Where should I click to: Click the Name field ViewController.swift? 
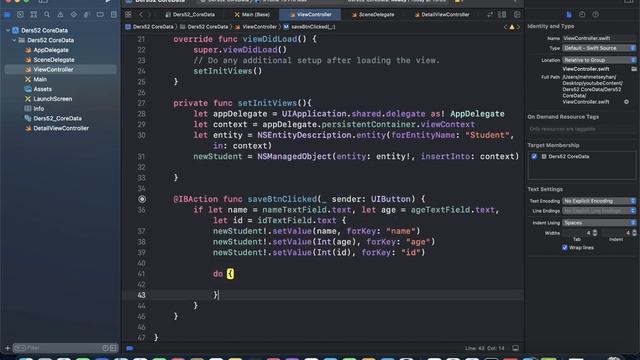click(x=599, y=38)
